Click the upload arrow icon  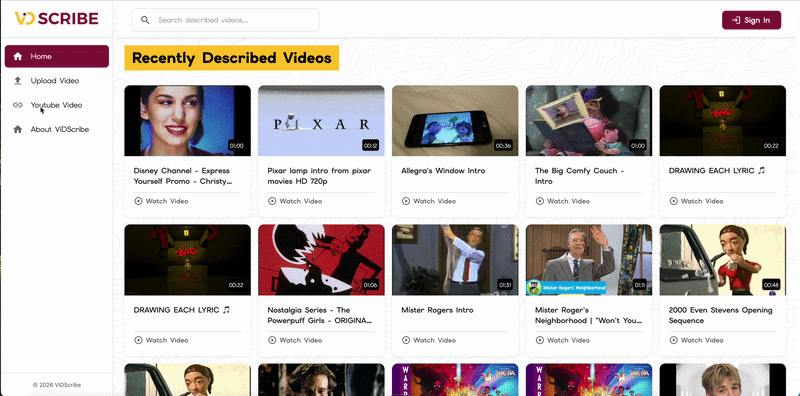[18, 81]
